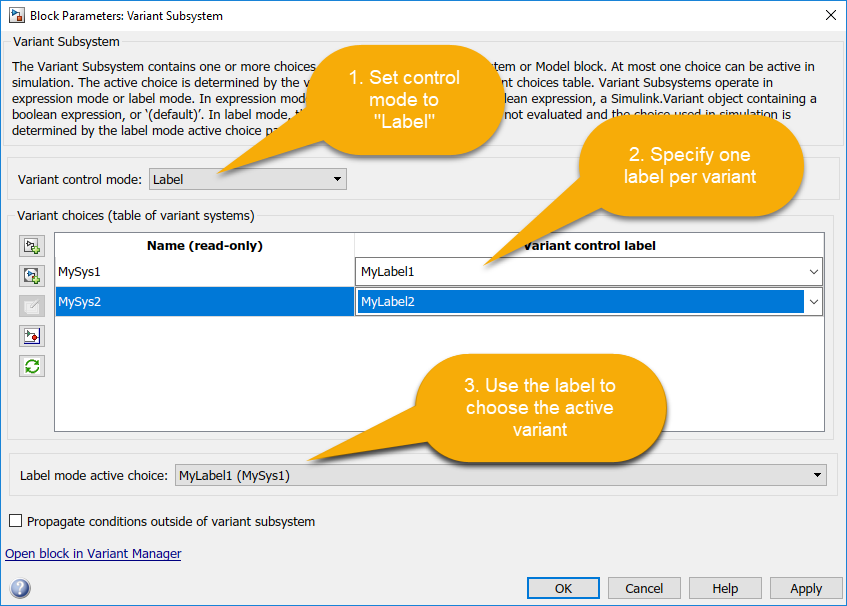Expand the MyLabel2 variant control label dropdown

813,302
